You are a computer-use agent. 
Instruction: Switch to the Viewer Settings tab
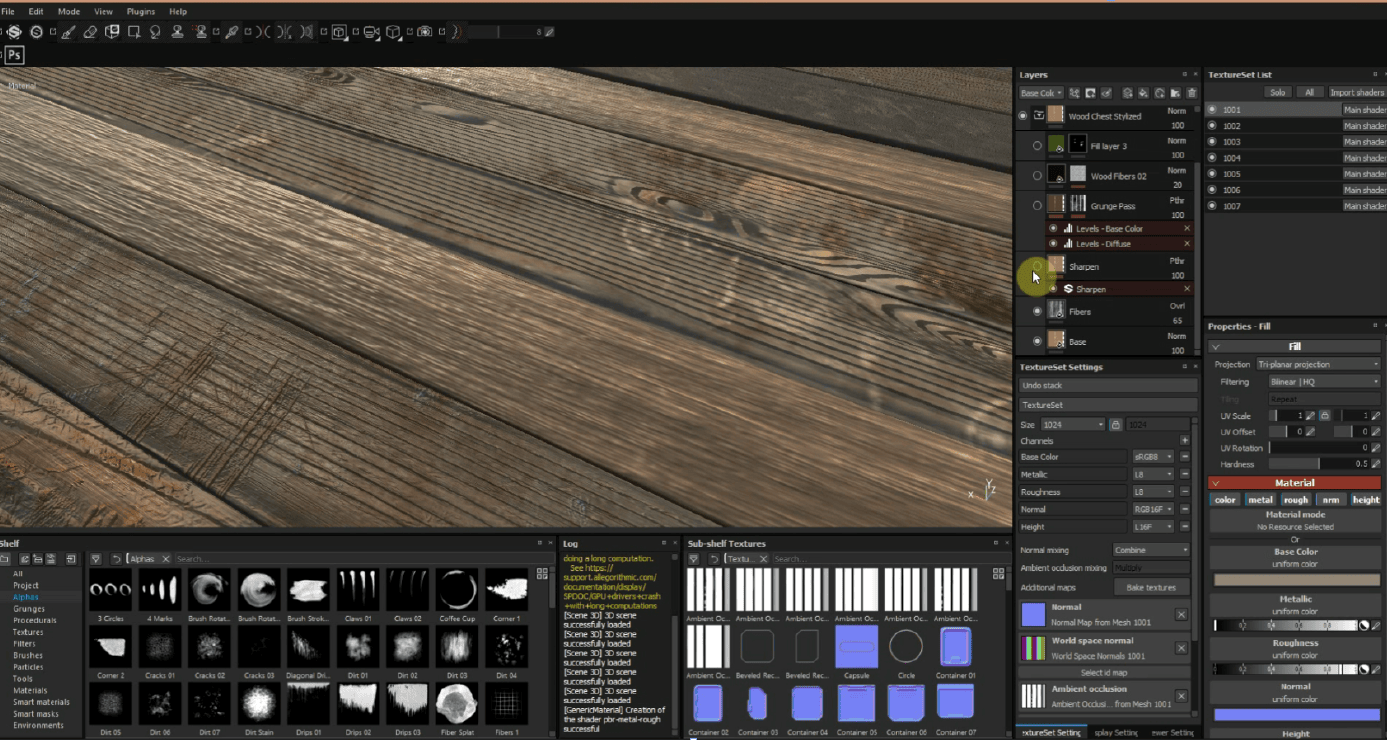[x=1171, y=733]
